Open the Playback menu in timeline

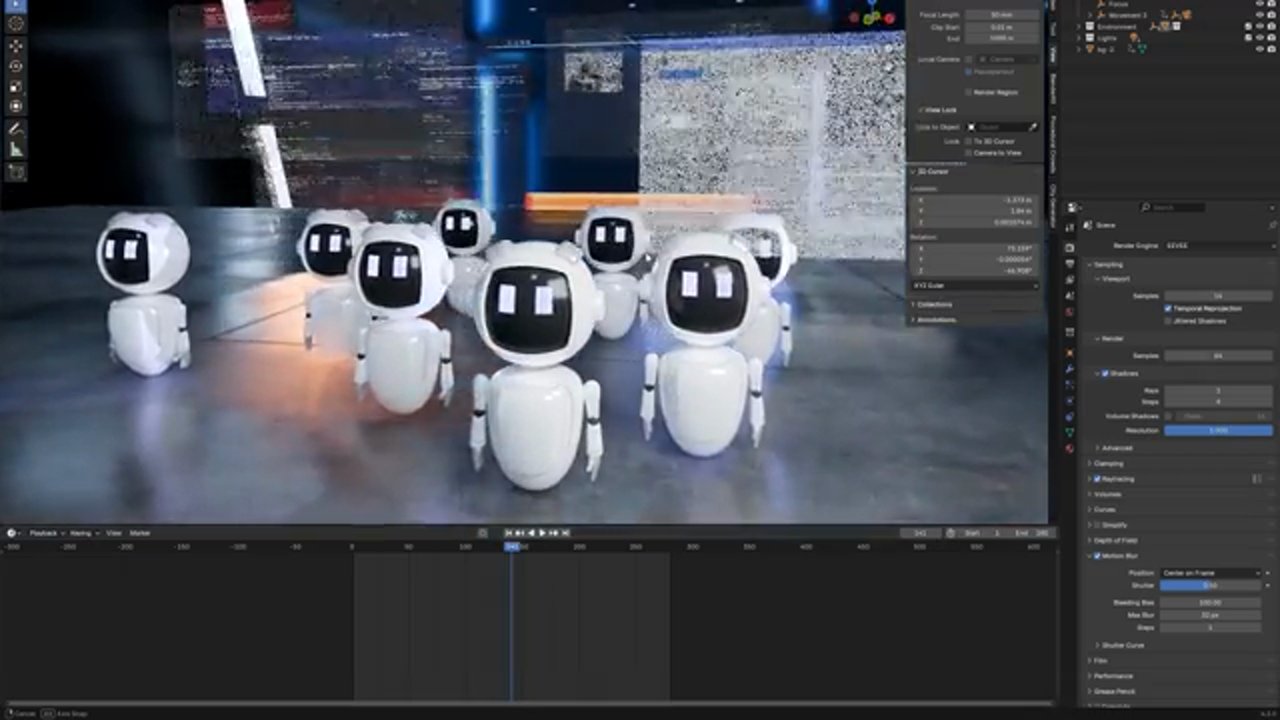(45, 533)
